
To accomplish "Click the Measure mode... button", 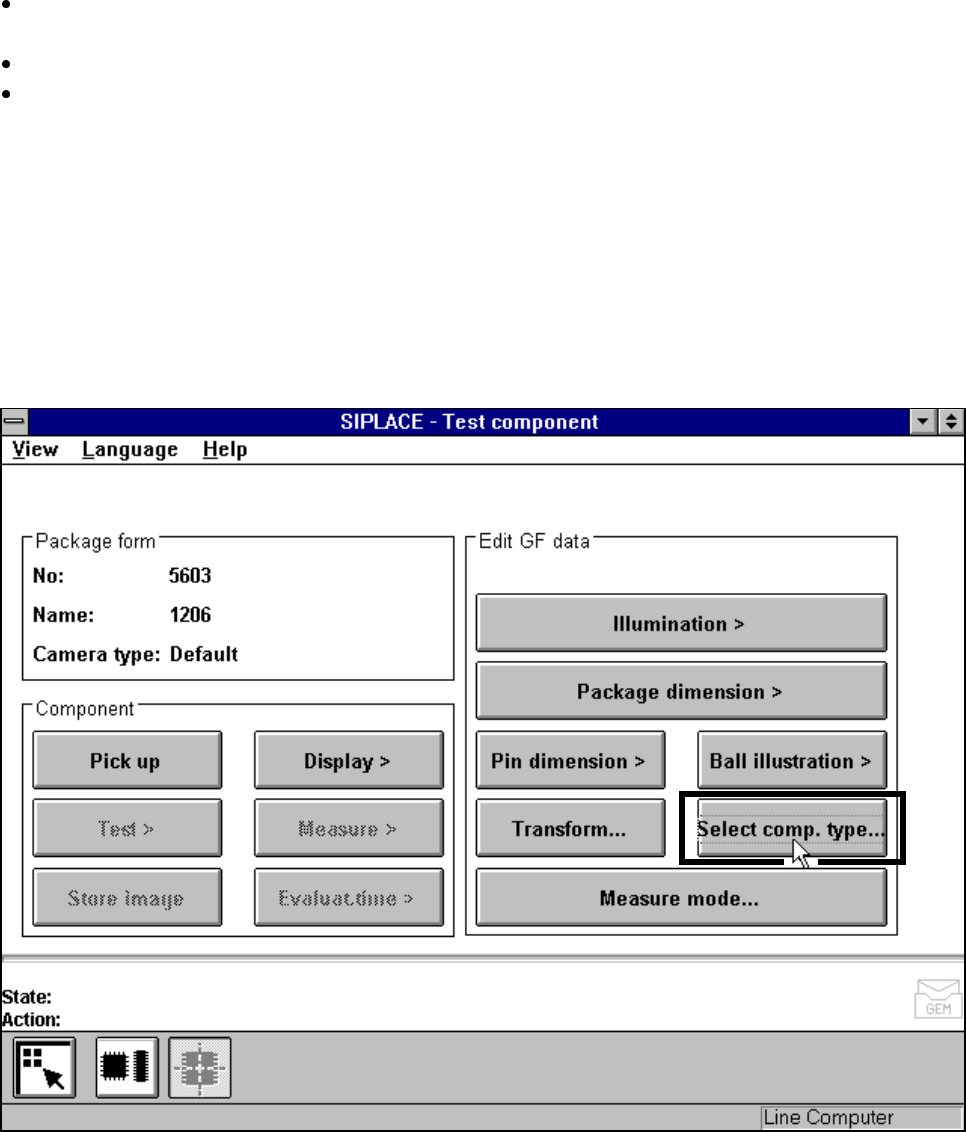I will point(681,897).
